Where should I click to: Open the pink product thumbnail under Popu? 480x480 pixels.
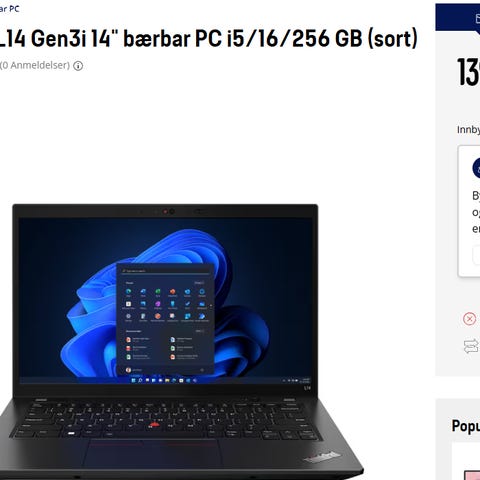click(x=472, y=475)
